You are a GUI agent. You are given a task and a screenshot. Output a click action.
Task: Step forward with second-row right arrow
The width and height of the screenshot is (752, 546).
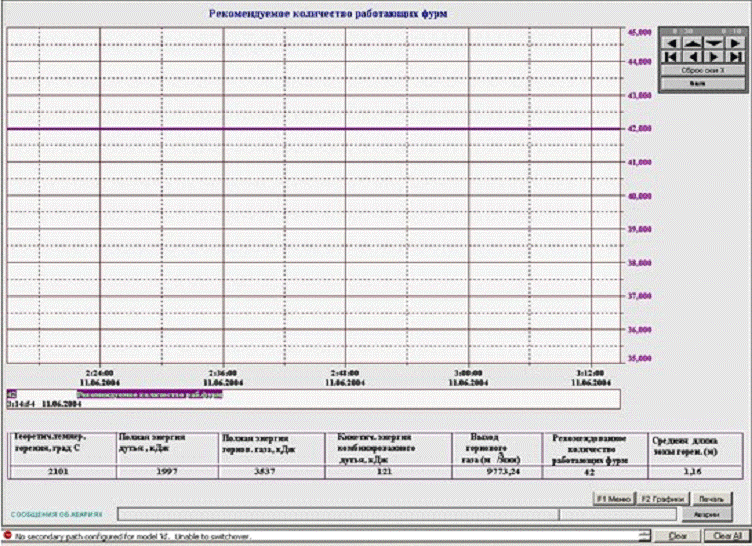[x=715, y=58]
